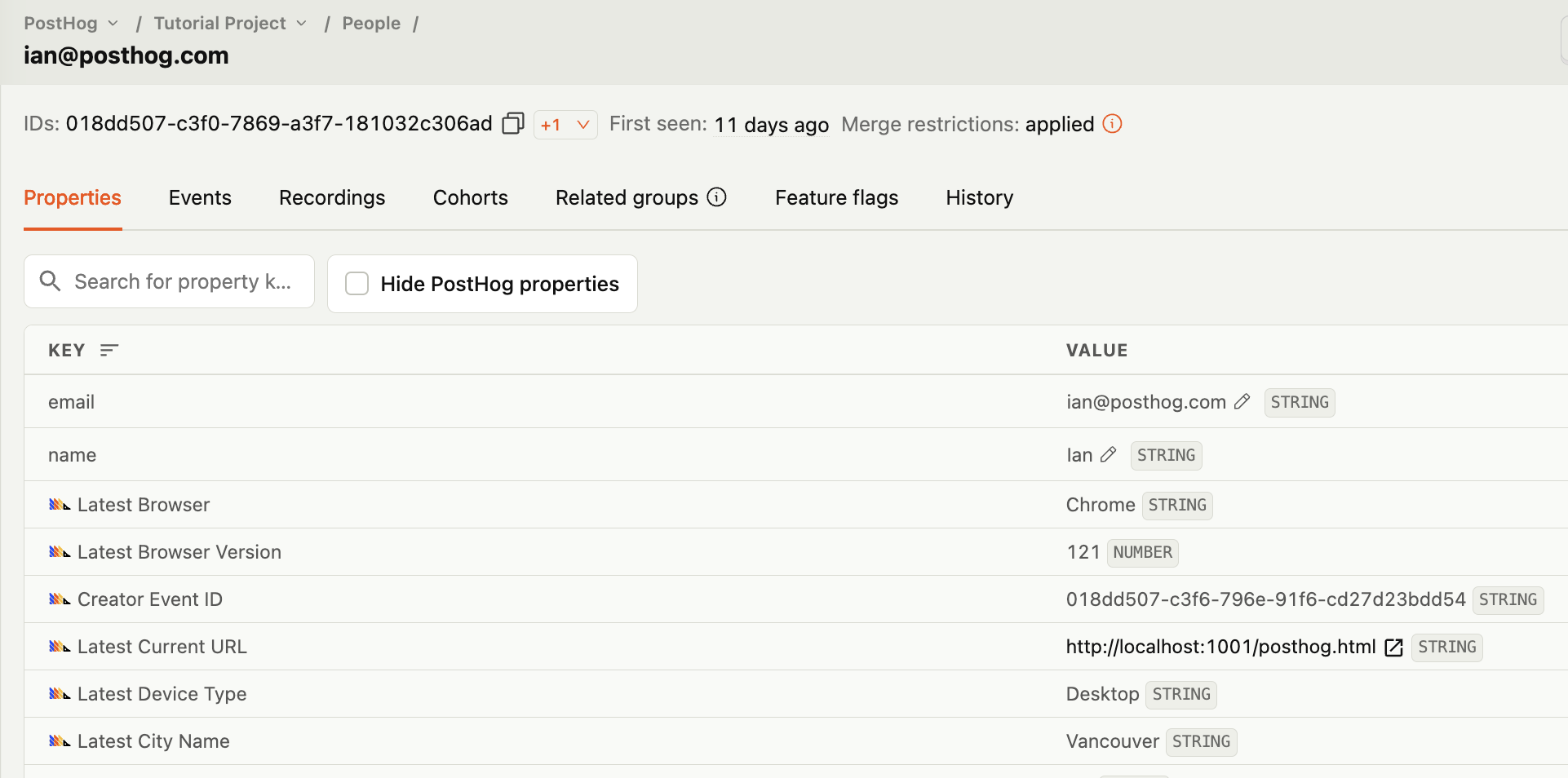This screenshot has width=1568, height=778.
Task: Edit the name property value with the pencil
Action: pyautogui.click(x=1108, y=455)
